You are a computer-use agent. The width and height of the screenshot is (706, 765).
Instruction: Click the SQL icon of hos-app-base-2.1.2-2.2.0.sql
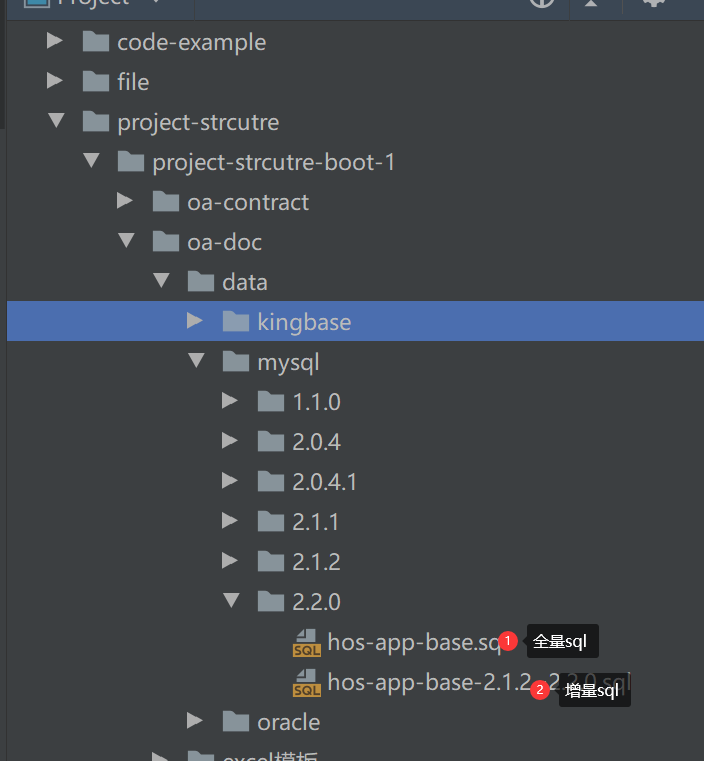click(306, 683)
